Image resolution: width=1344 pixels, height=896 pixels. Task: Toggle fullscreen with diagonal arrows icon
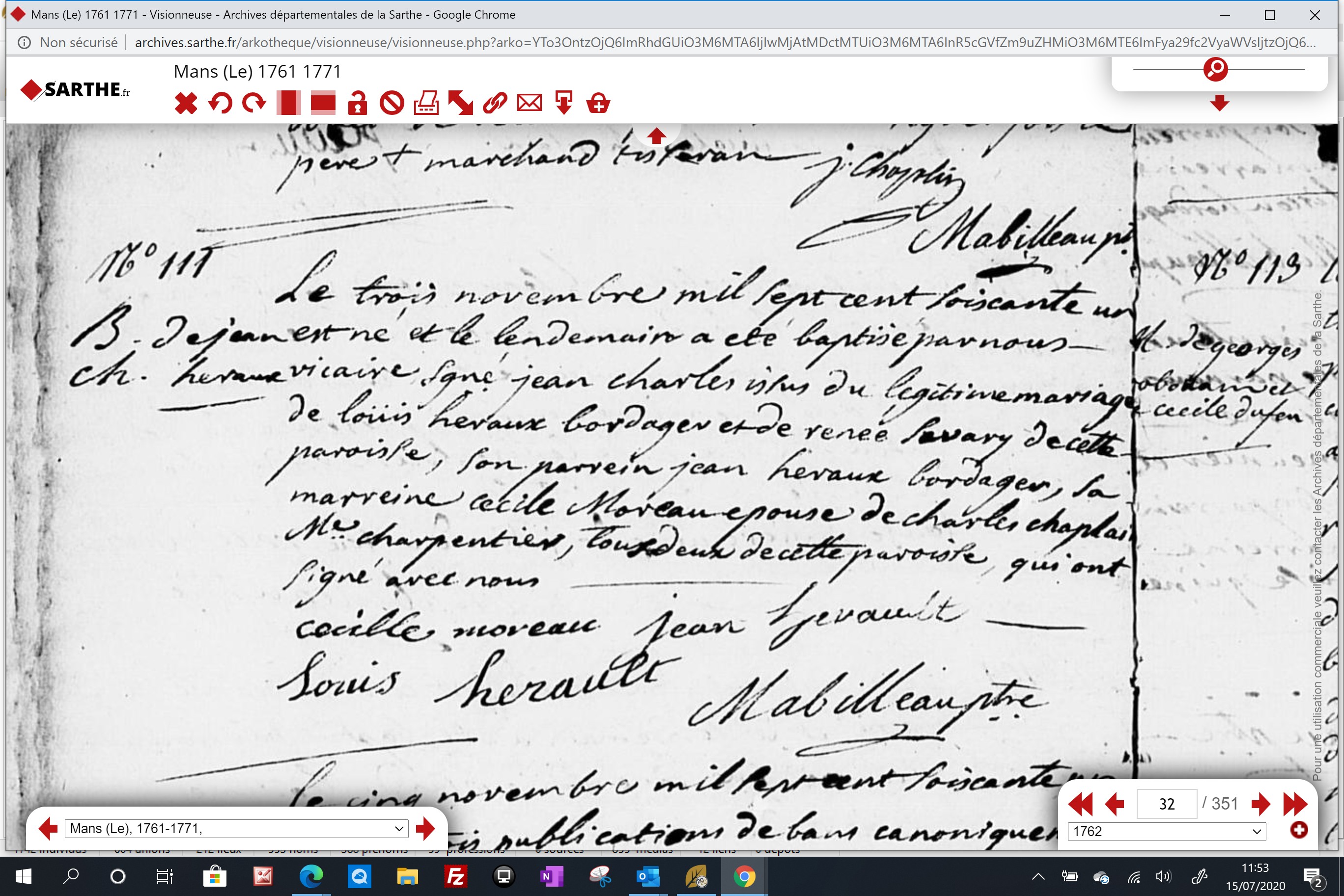[x=461, y=104]
